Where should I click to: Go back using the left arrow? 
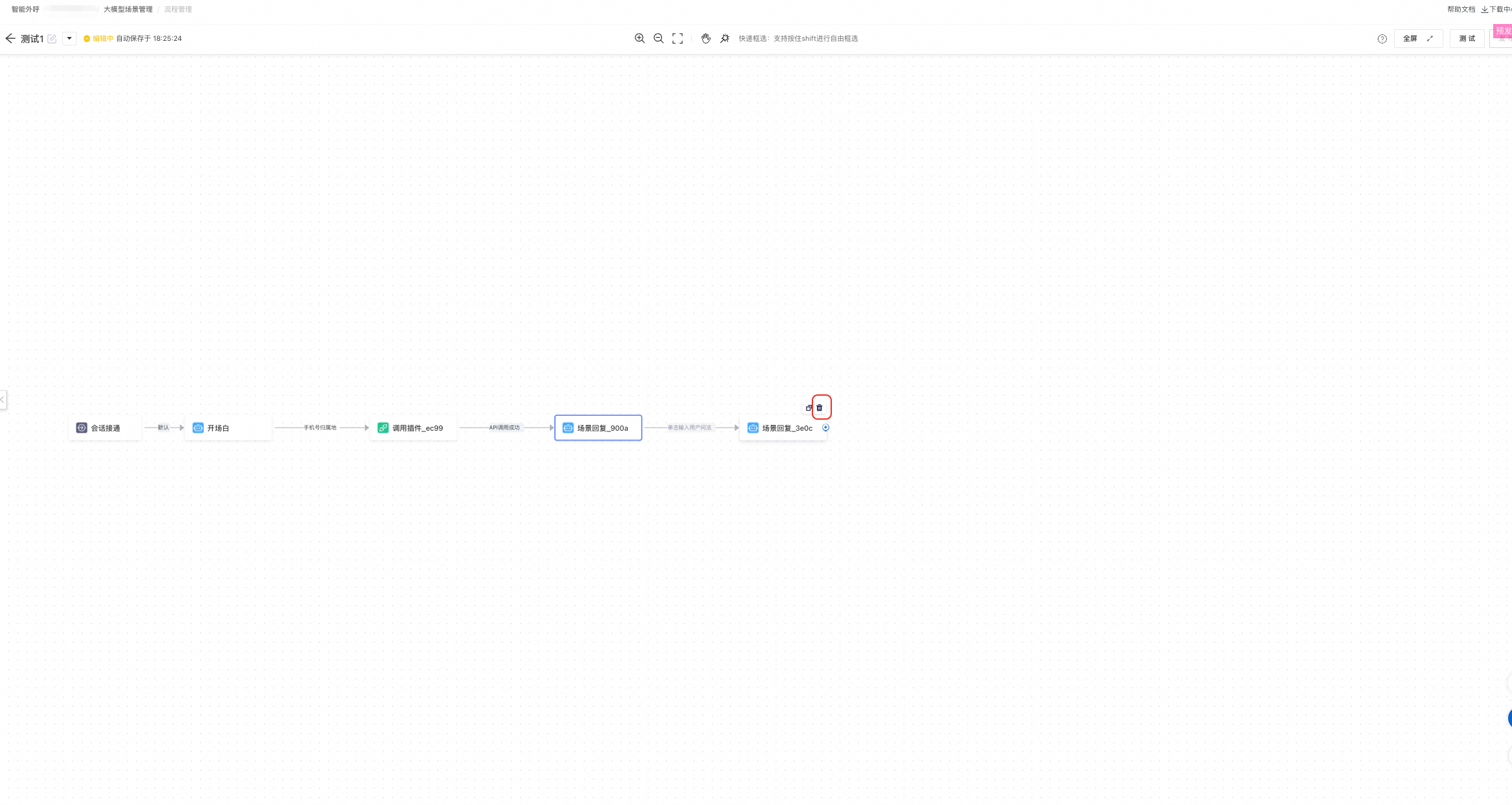[10, 39]
